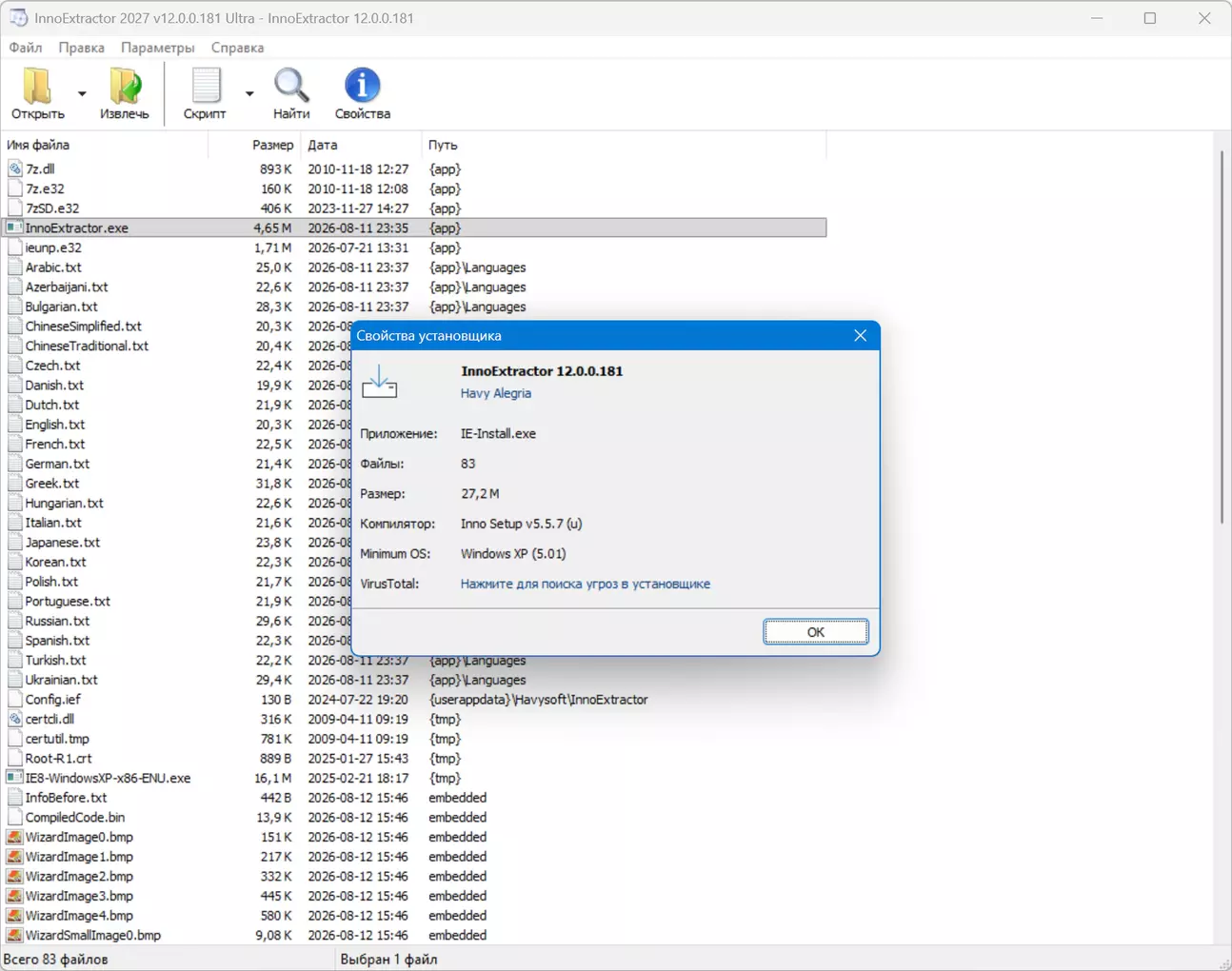The height and width of the screenshot is (971, 1232).
Task: Select the IE8-WindowsXP-x86-ENU.exe file icon
Action: point(15,778)
